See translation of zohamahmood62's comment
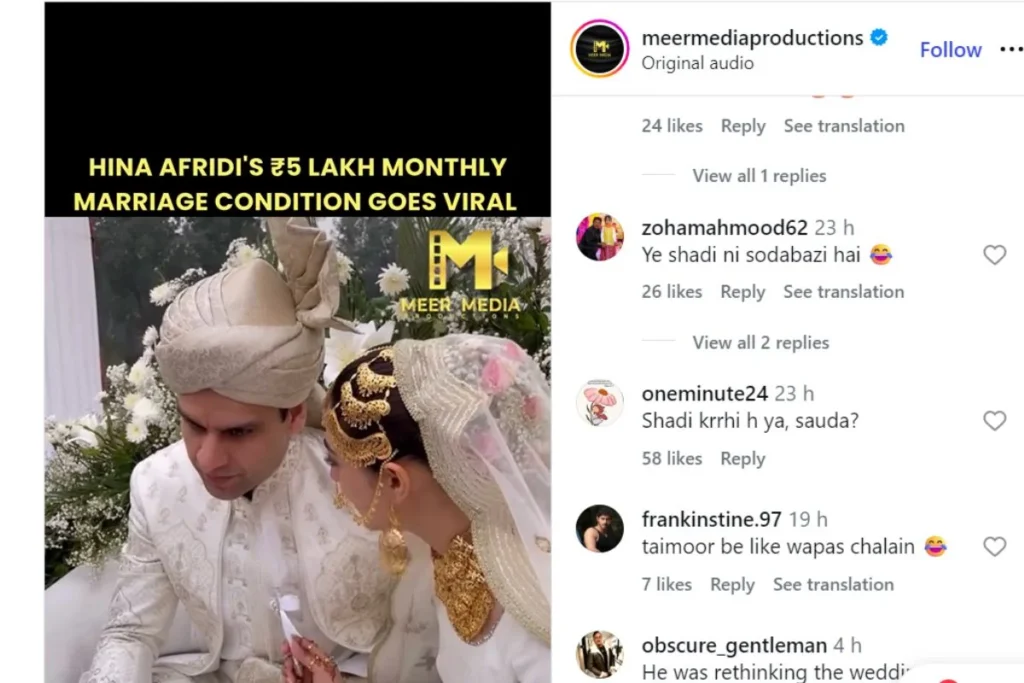Viewport: 1024px width, 683px height. pyautogui.click(x=844, y=292)
